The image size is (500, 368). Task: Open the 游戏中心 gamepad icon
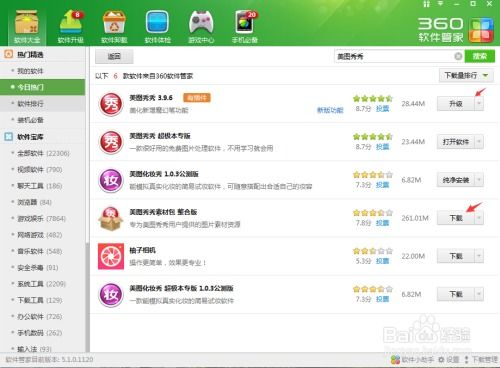click(x=201, y=22)
